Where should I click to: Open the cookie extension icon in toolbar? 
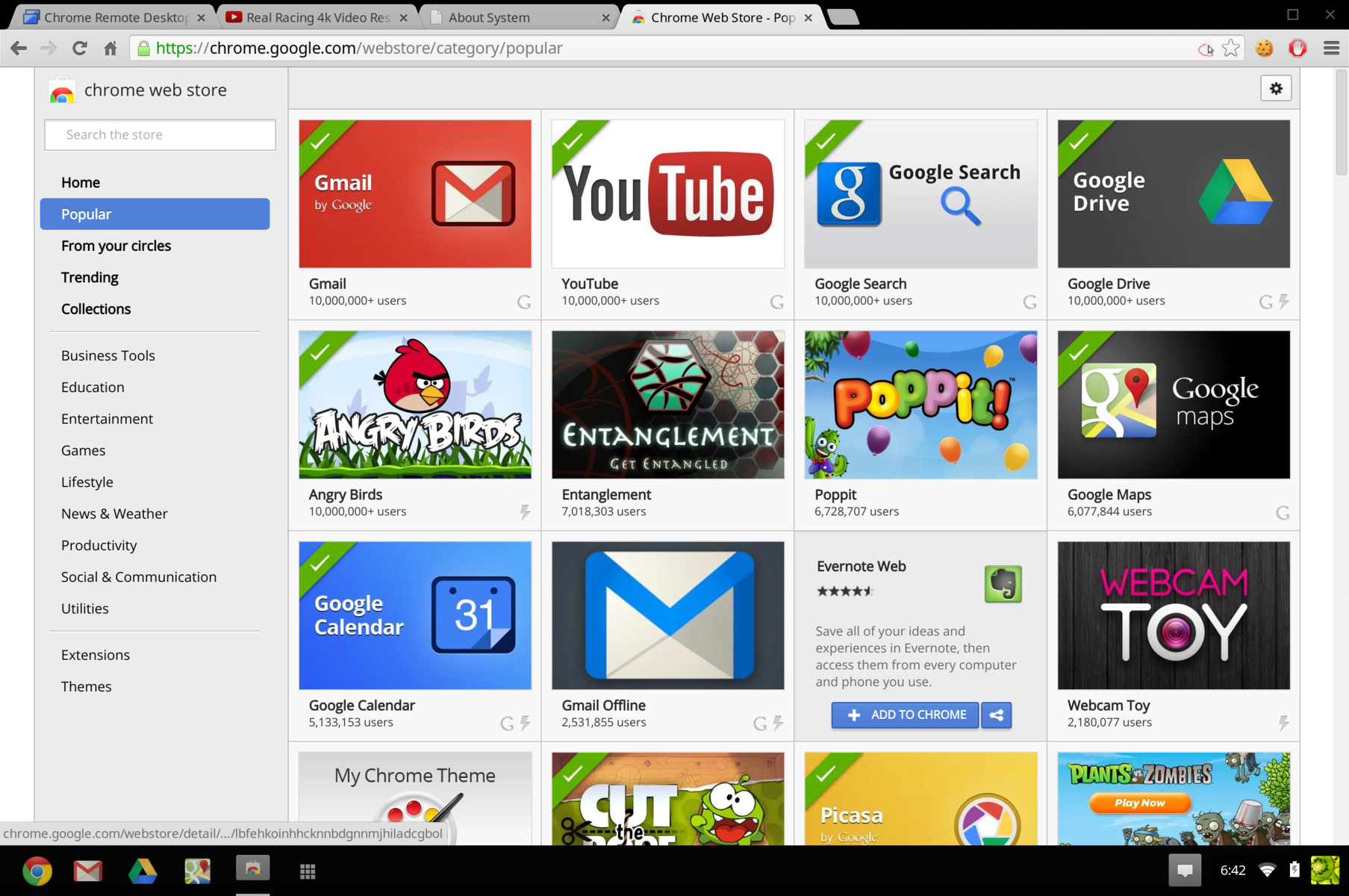click(1264, 49)
